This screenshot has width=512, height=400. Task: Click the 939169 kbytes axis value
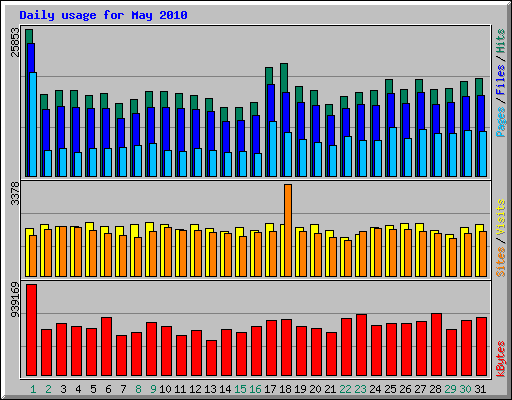(15, 300)
